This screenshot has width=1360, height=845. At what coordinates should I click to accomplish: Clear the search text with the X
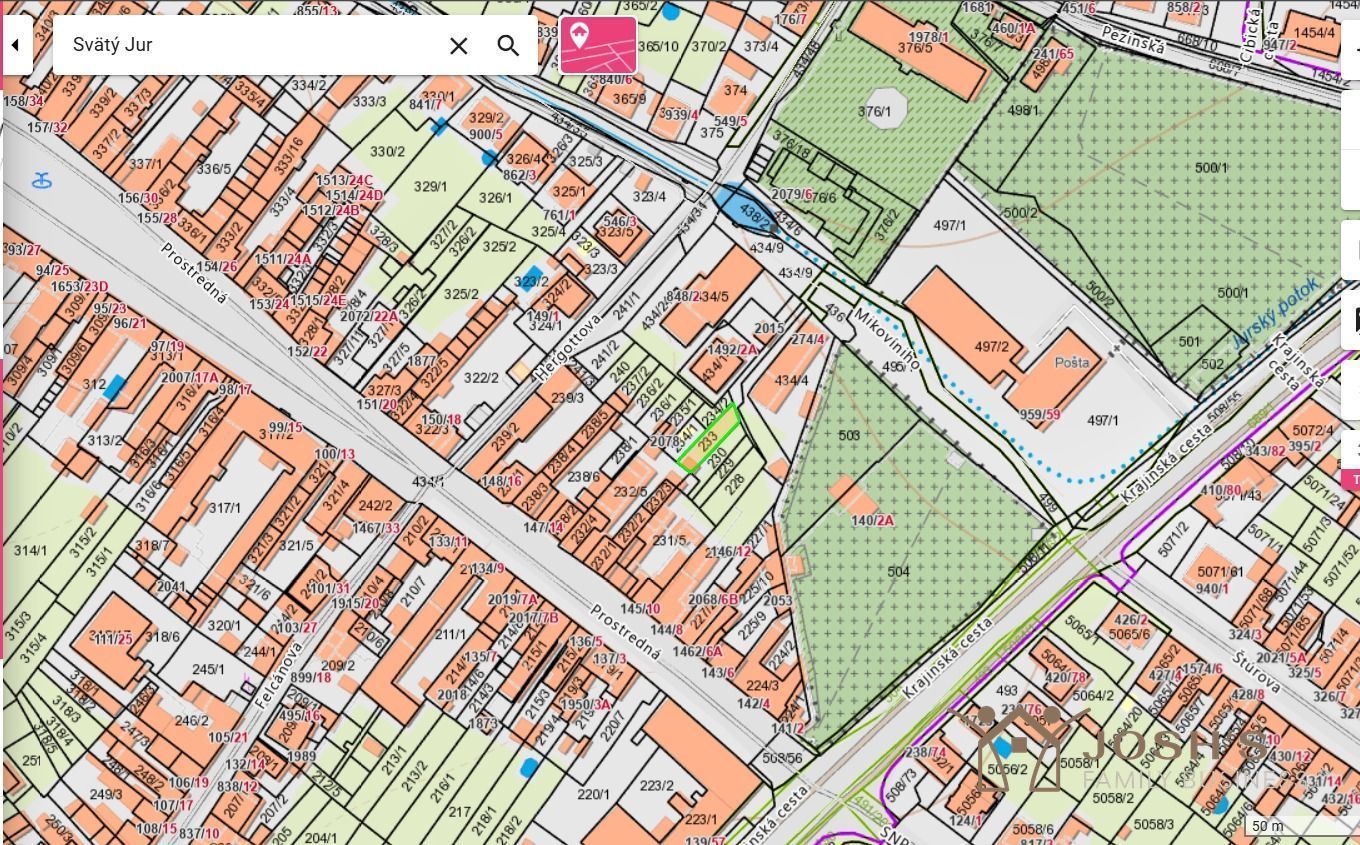click(x=458, y=46)
